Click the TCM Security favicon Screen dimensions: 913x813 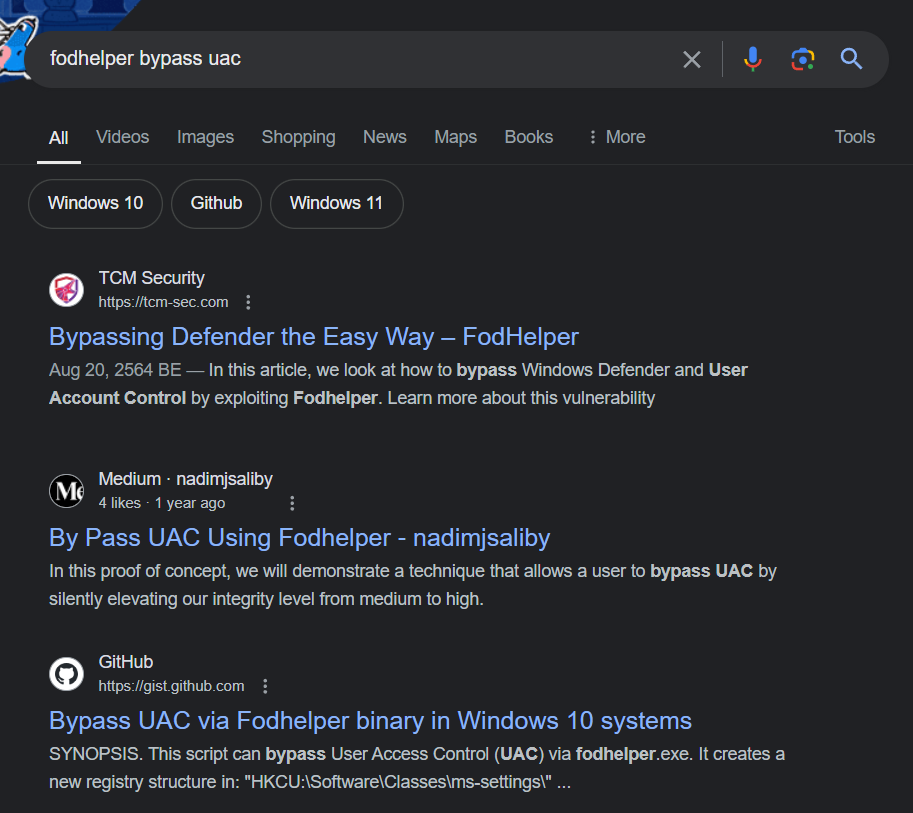click(67, 290)
